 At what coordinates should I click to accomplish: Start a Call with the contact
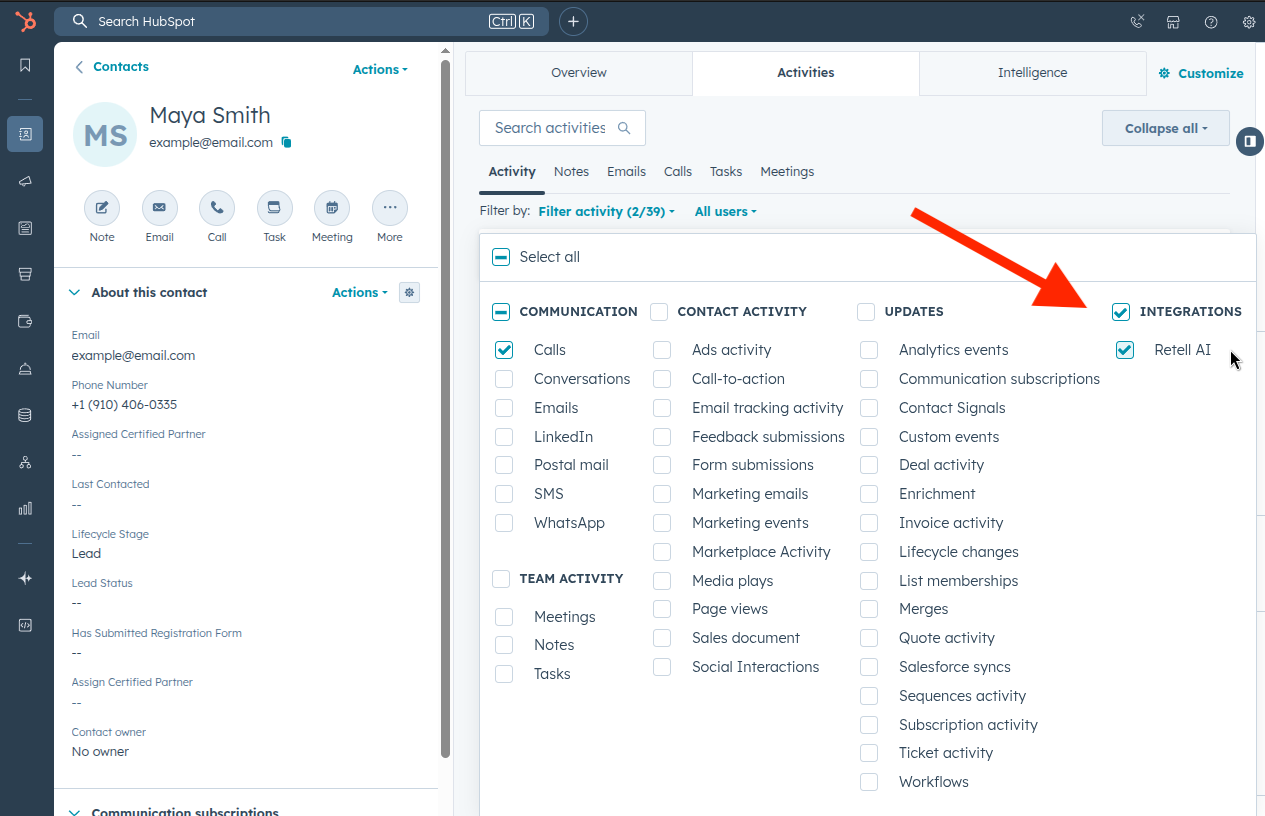[217, 208]
